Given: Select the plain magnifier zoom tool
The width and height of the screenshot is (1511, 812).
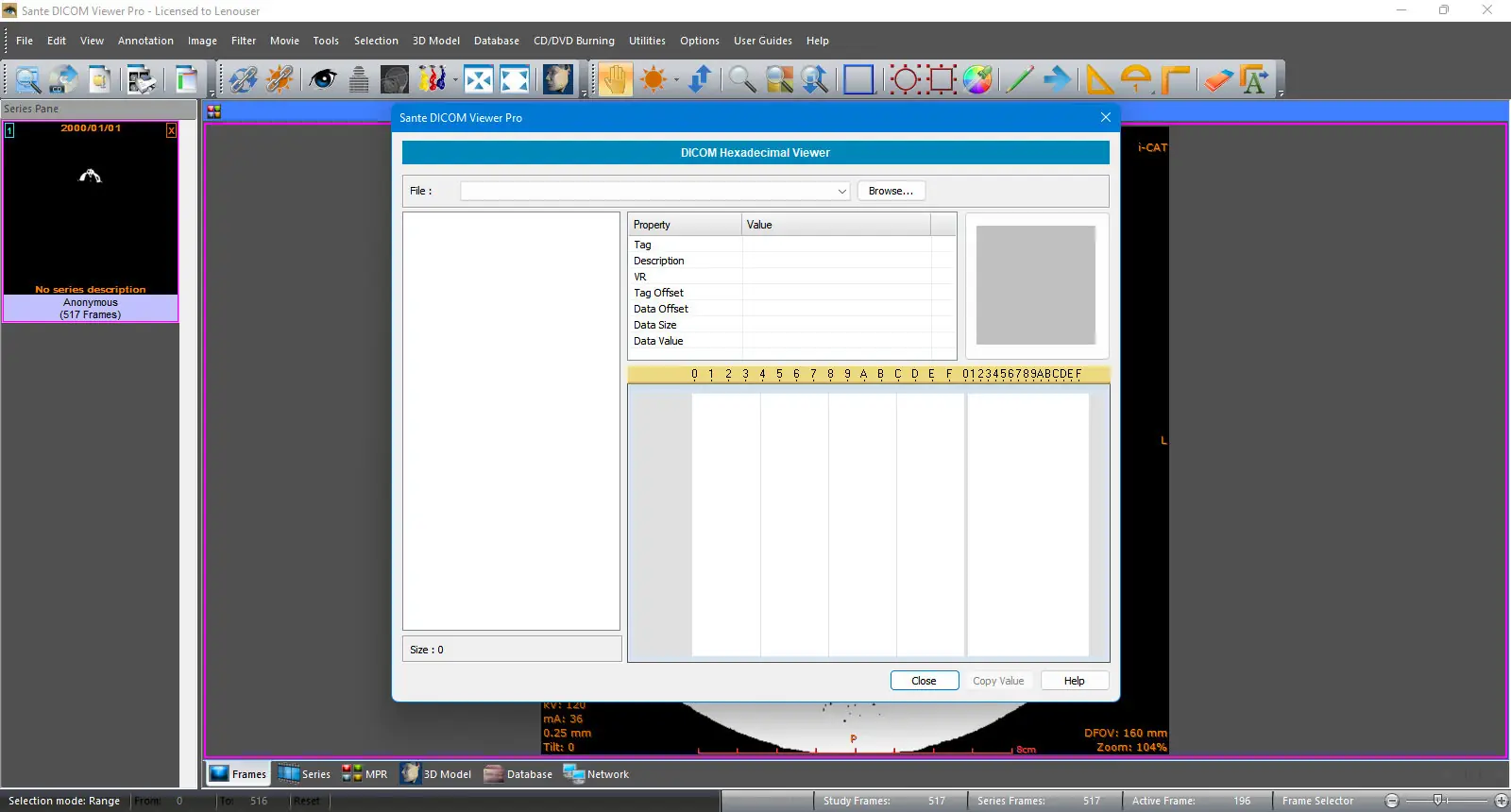Looking at the screenshot, I should click(x=742, y=79).
